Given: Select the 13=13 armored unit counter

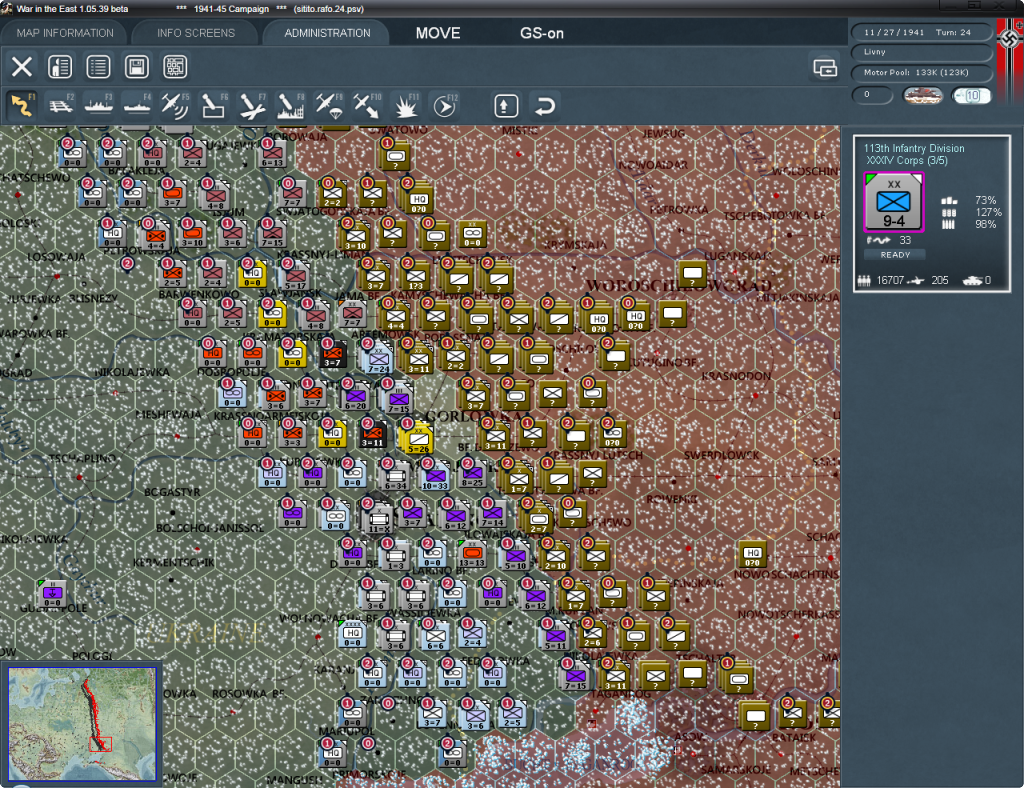Looking at the screenshot, I should pyautogui.click(x=472, y=555).
